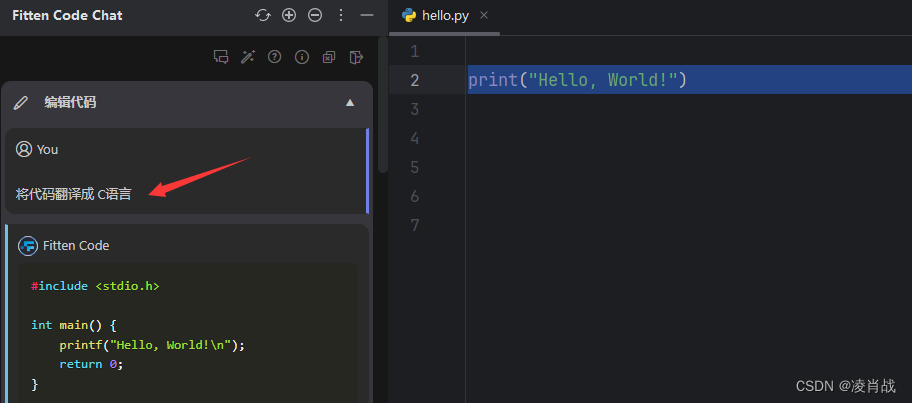Click line number 2 in the gutter
The width and height of the screenshot is (912, 403).
click(414, 80)
